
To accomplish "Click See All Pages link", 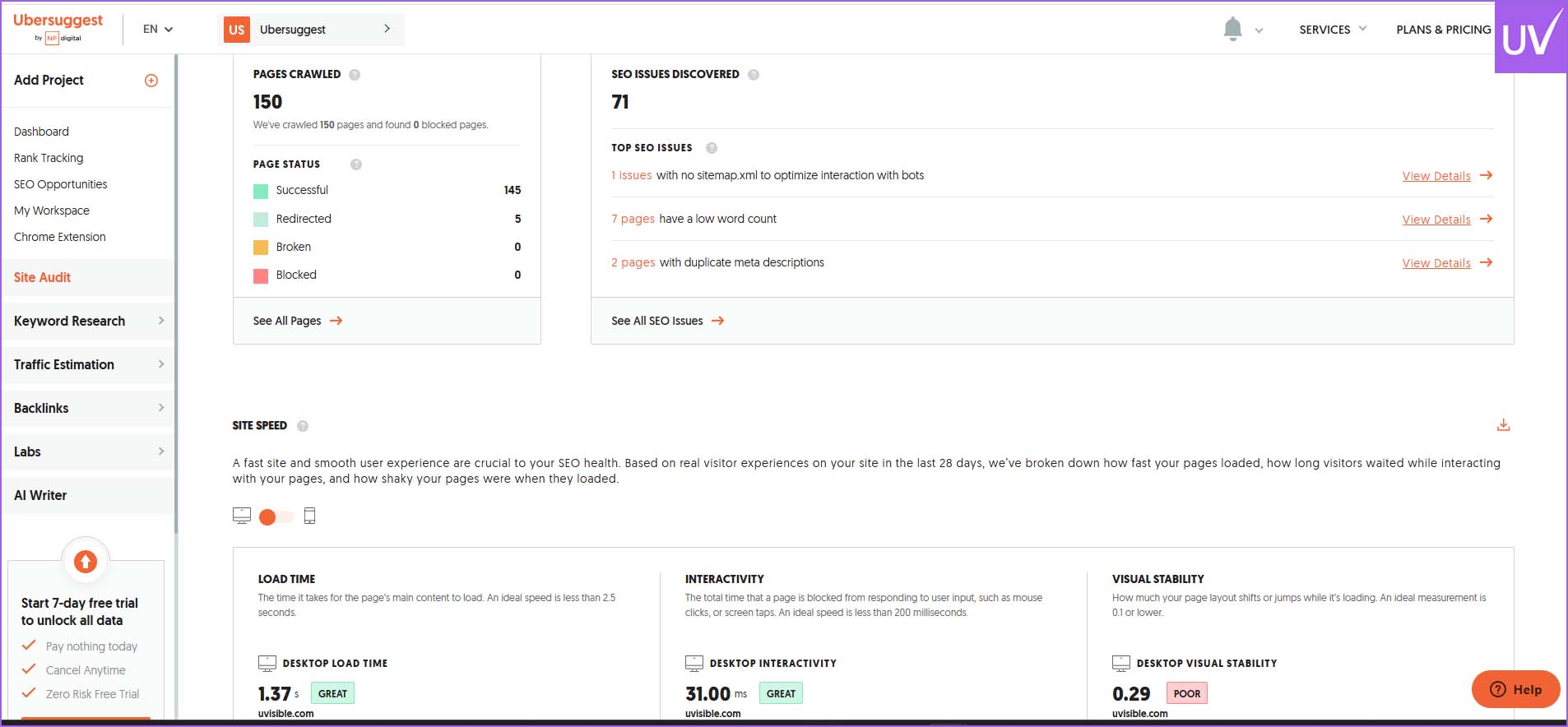I will (x=298, y=321).
